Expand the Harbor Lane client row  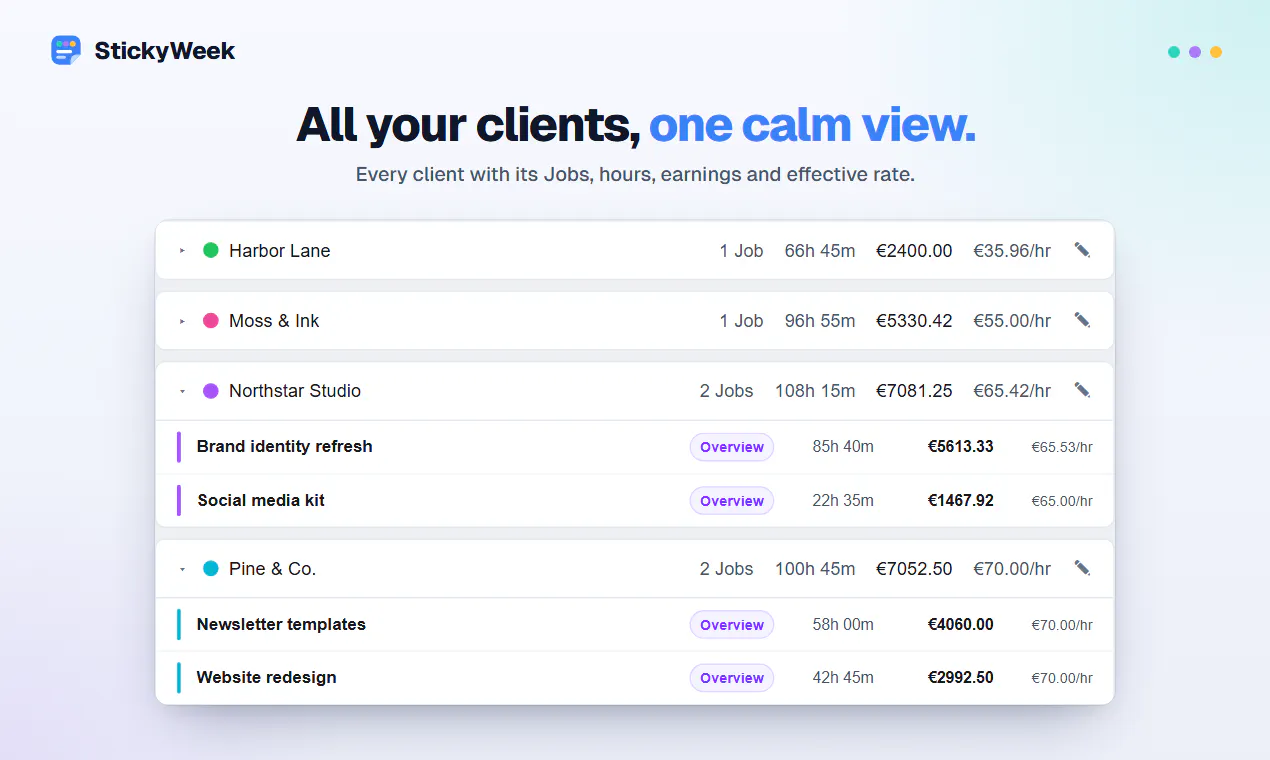pos(182,251)
